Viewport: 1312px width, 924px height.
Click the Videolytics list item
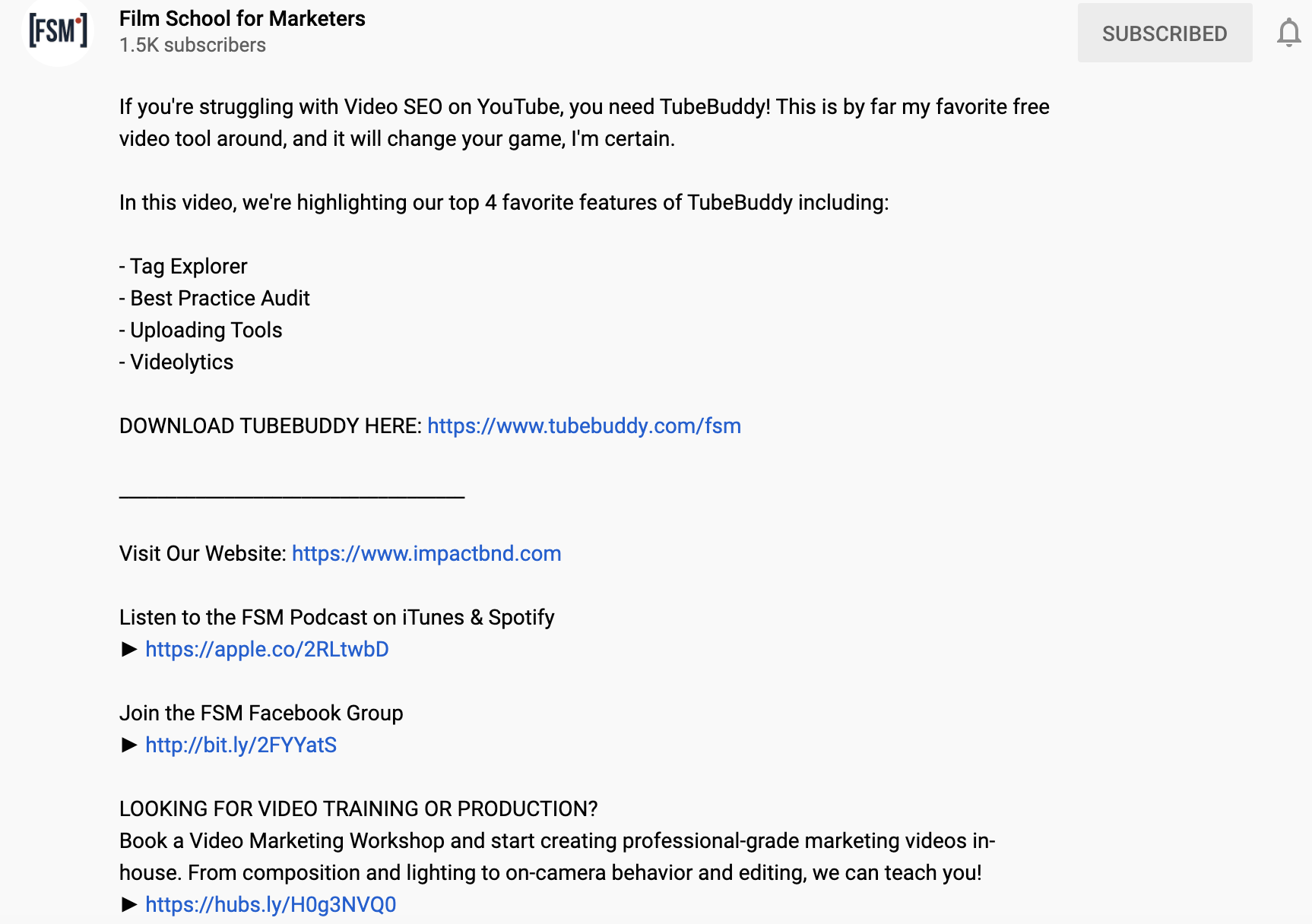pos(176,362)
